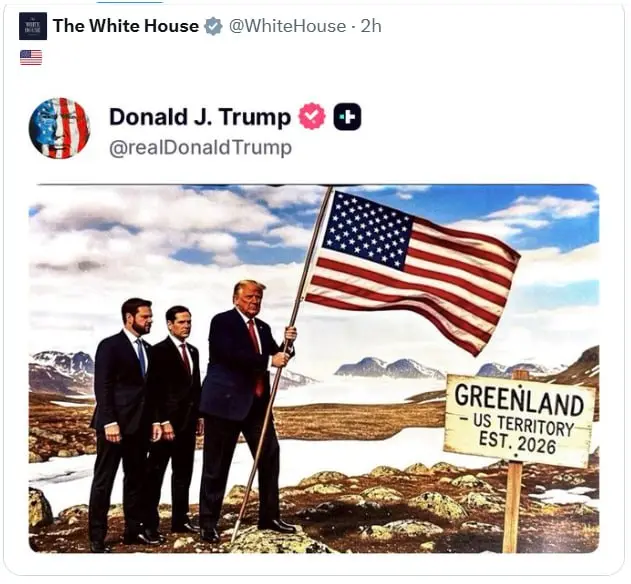The image size is (631, 584).
Task: Click the American flag emoji
Action: pos(31,58)
